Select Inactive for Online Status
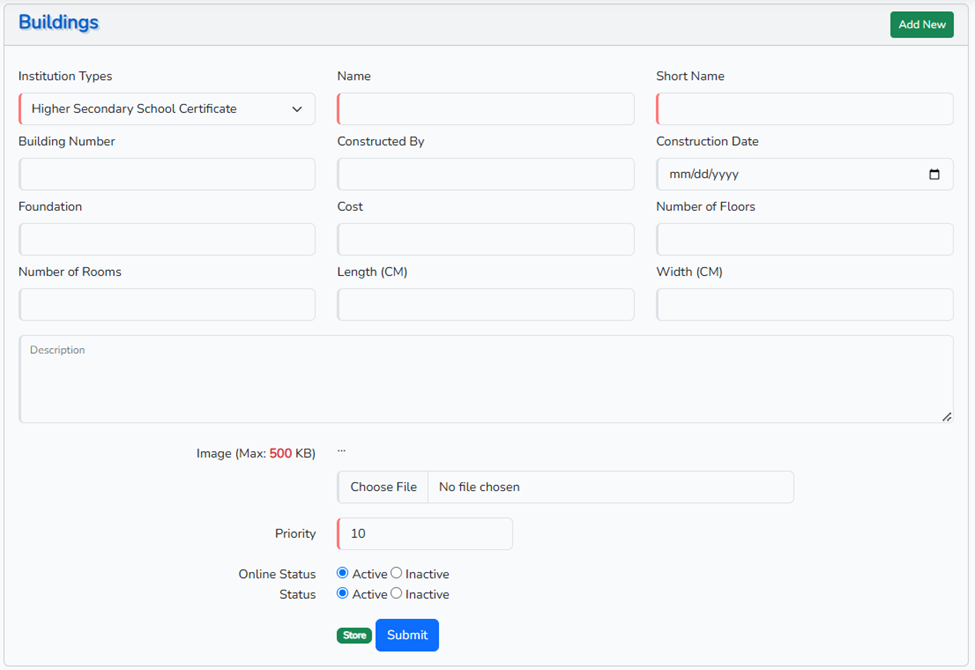The height and width of the screenshot is (670, 975). (x=397, y=574)
